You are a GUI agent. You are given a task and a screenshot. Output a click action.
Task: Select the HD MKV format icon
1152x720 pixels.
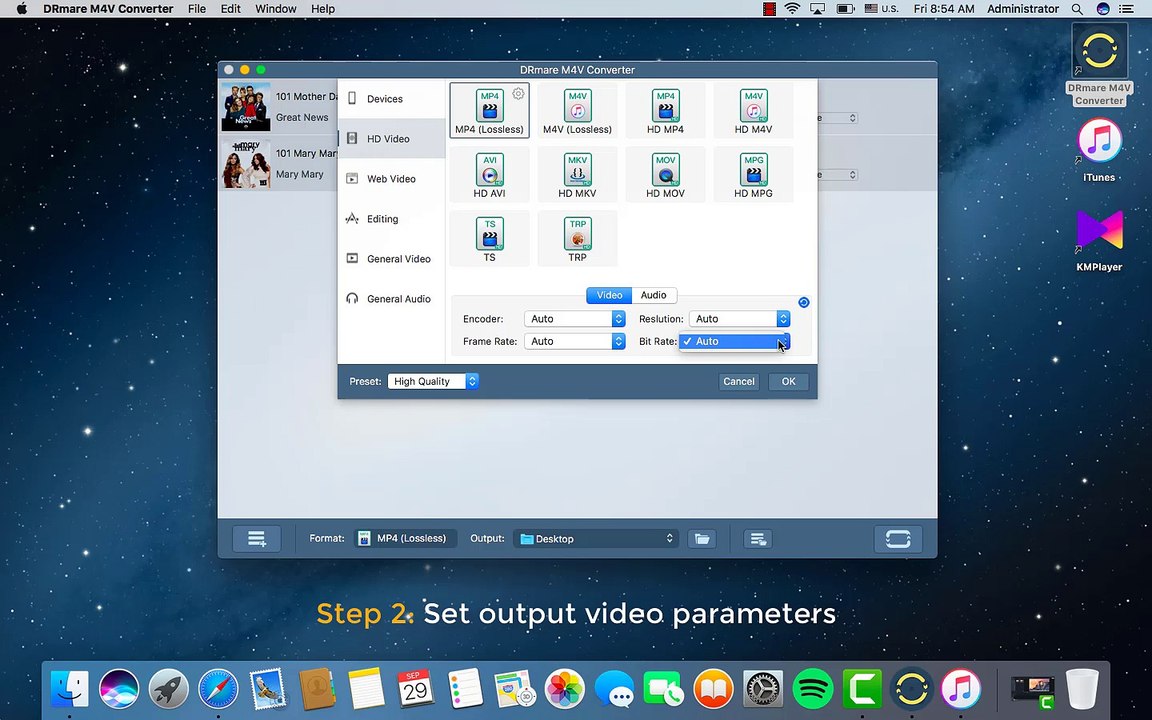(577, 175)
